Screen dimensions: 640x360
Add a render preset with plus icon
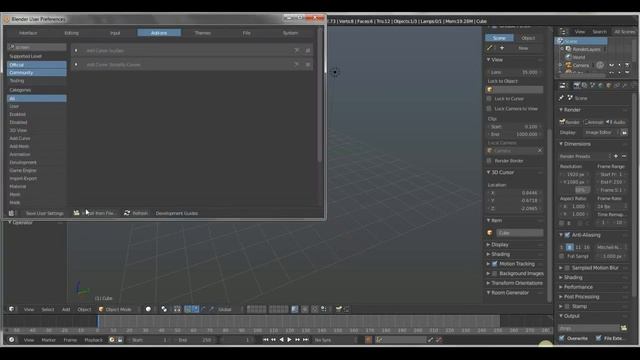point(616,156)
